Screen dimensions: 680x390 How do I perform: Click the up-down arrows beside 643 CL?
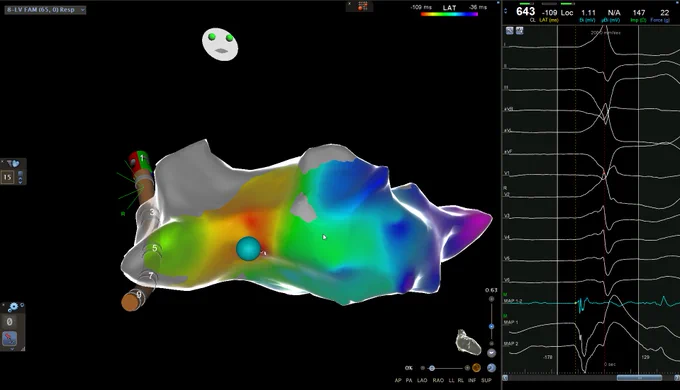506,11
